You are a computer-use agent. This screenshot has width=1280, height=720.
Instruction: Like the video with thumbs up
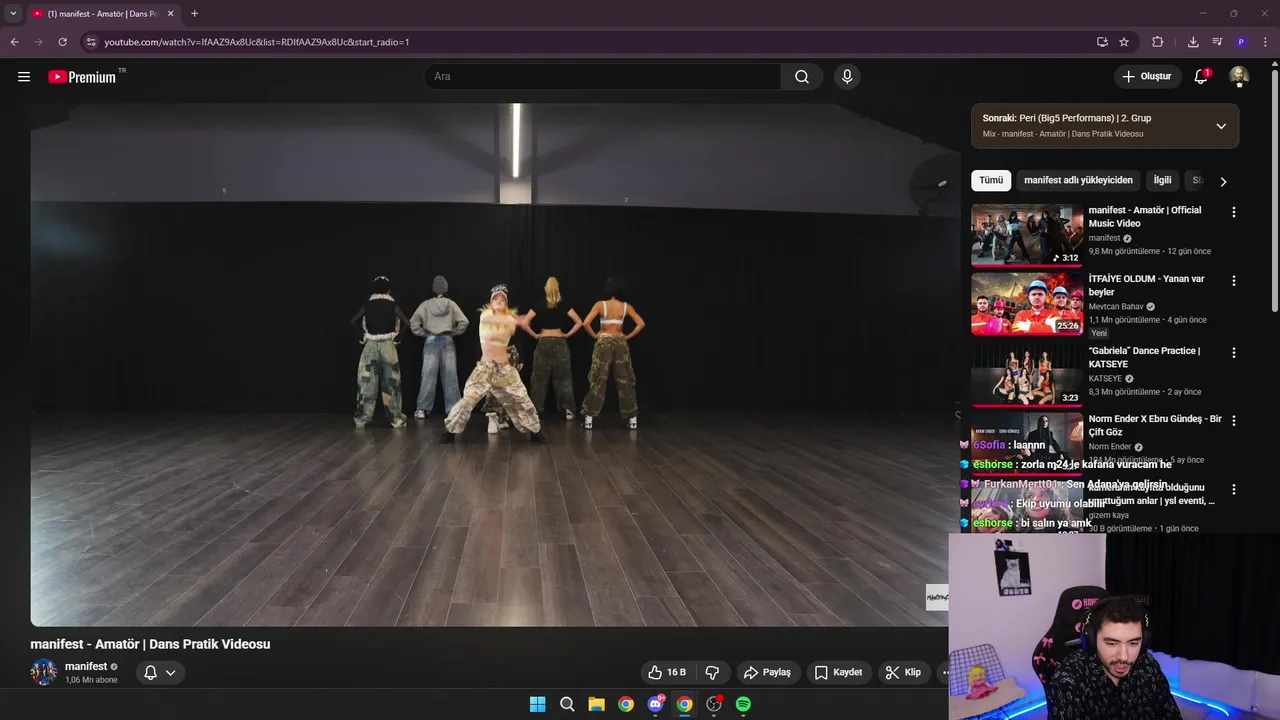click(x=667, y=672)
